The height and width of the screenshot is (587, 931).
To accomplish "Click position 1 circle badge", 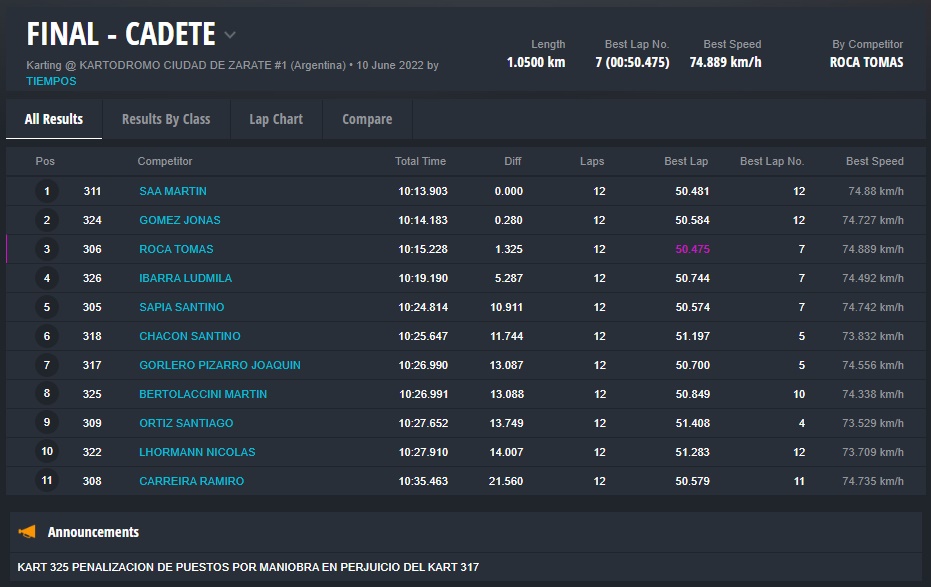I will 46,191.
